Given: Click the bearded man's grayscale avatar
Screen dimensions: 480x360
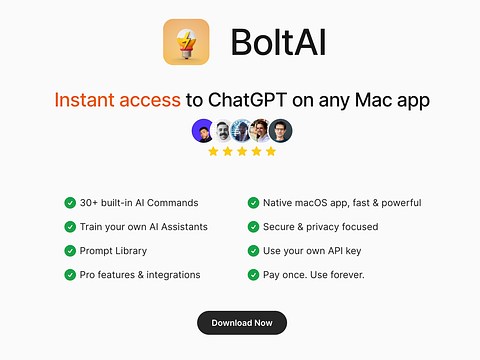Looking at the screenshot, I should coord(222,131).
